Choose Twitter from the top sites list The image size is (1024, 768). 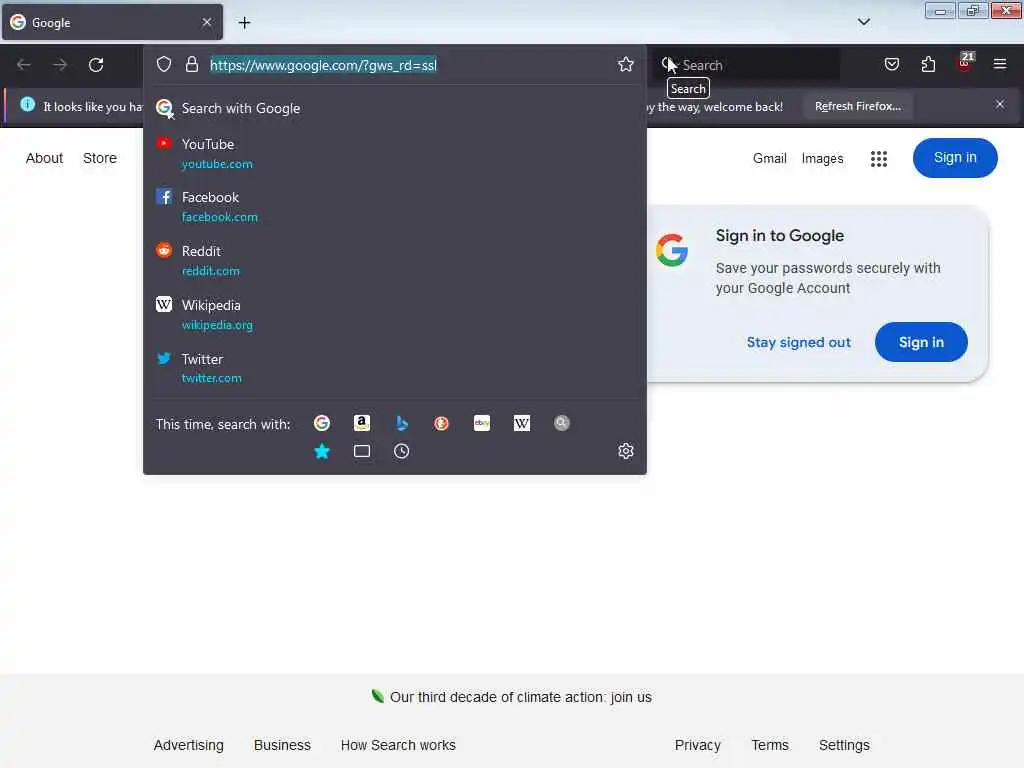point(394,368)
